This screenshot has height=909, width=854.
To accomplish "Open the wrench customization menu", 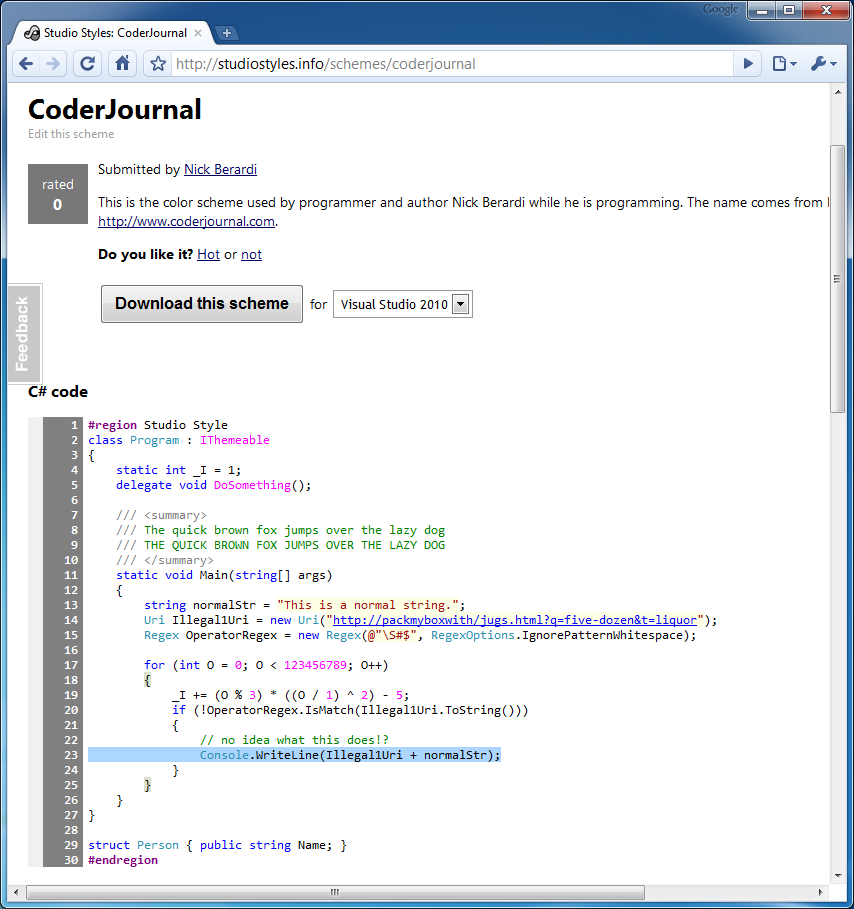I will [x=818, y=63].
